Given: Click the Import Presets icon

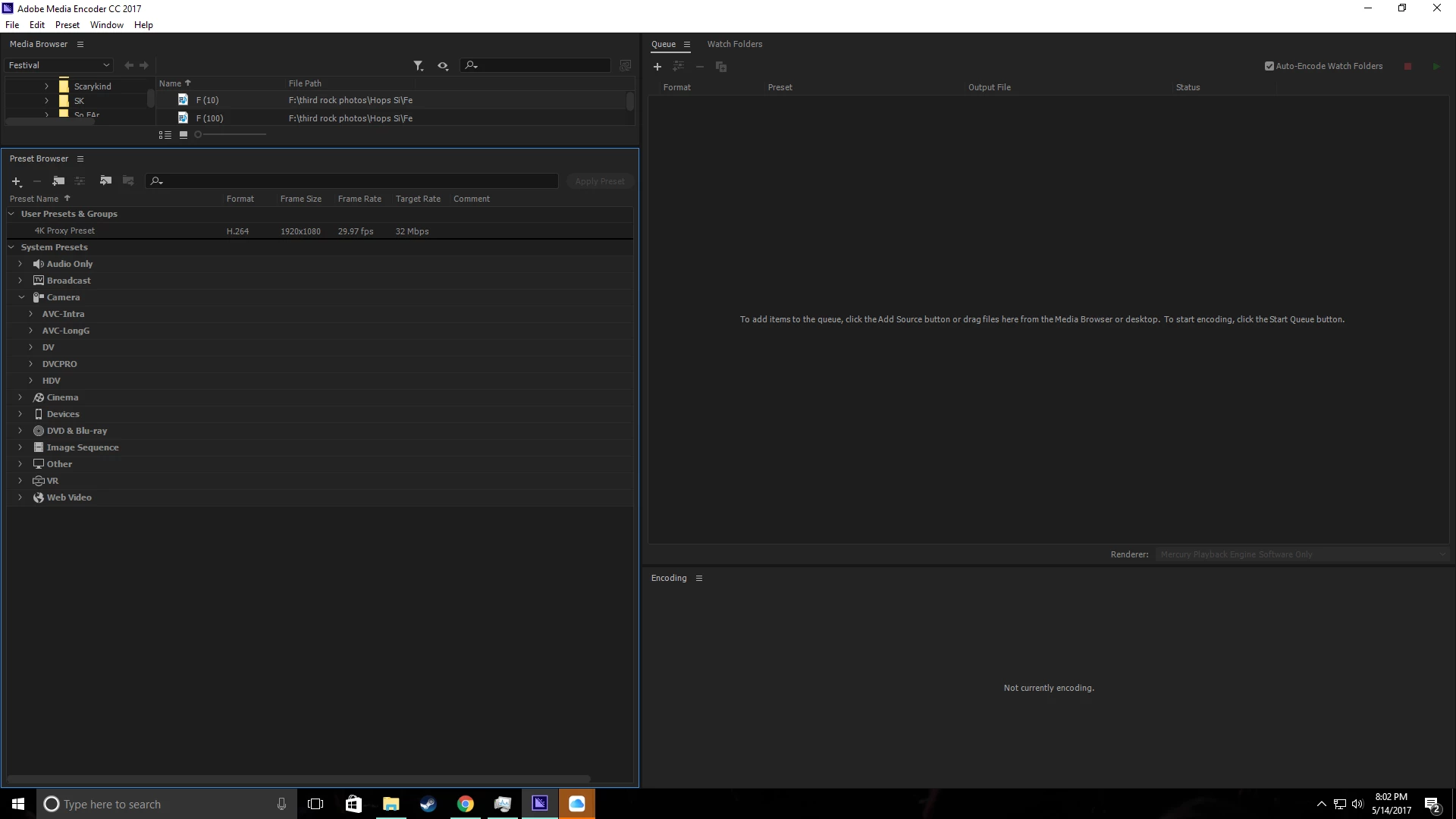Looking at the screenshot, I should [105, 181].
